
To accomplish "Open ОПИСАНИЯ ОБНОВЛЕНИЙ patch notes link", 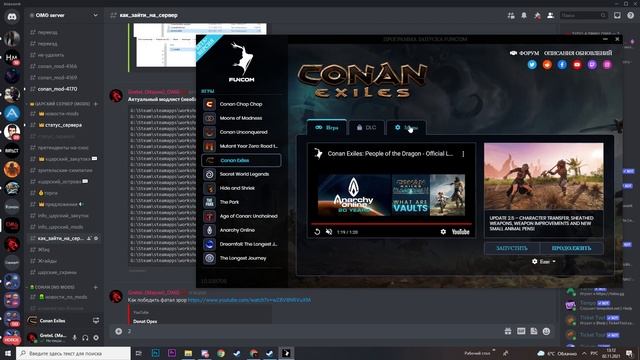I will point(578,53).
